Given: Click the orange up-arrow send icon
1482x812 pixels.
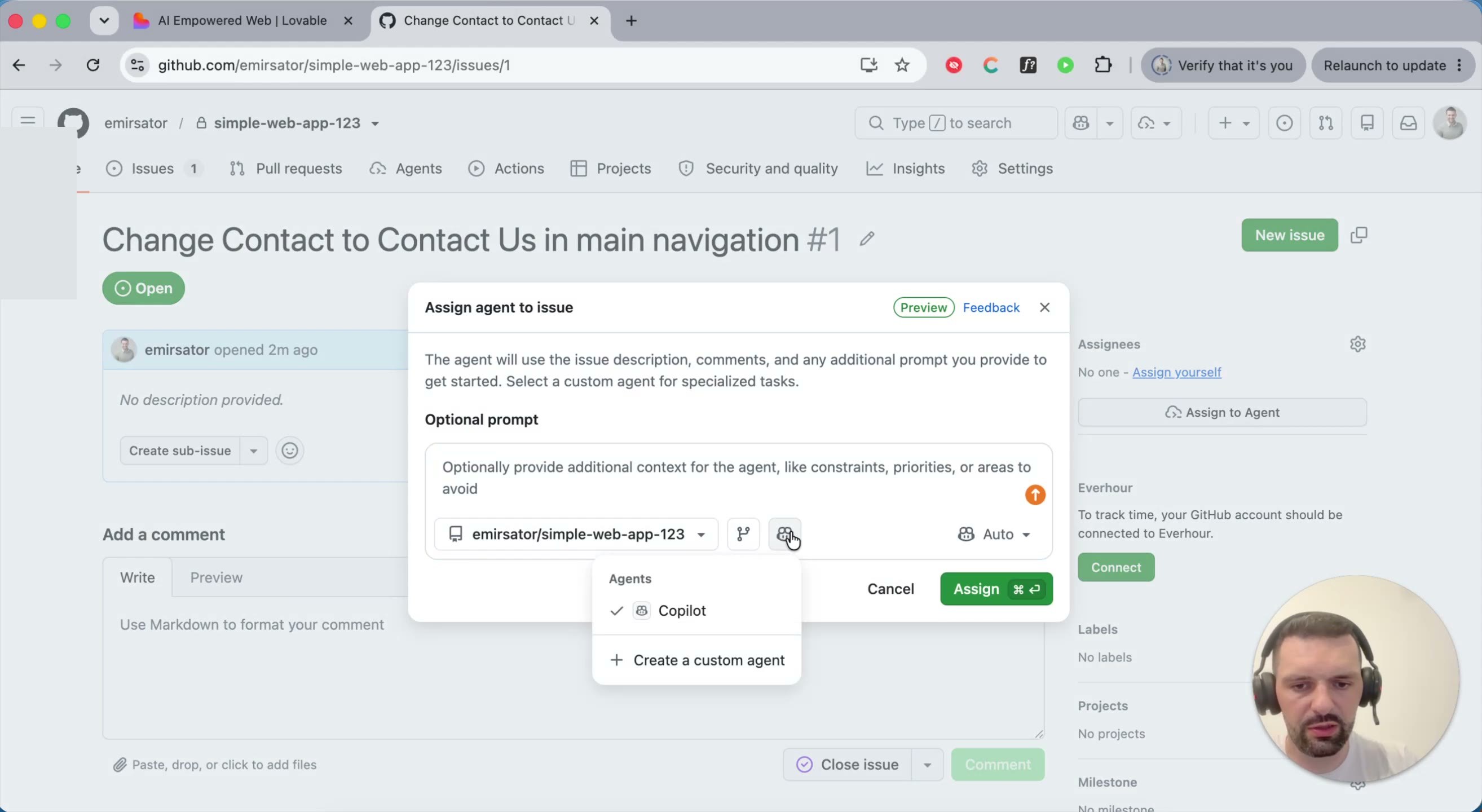Looking at the screenshot, I should coord(1035,495).
